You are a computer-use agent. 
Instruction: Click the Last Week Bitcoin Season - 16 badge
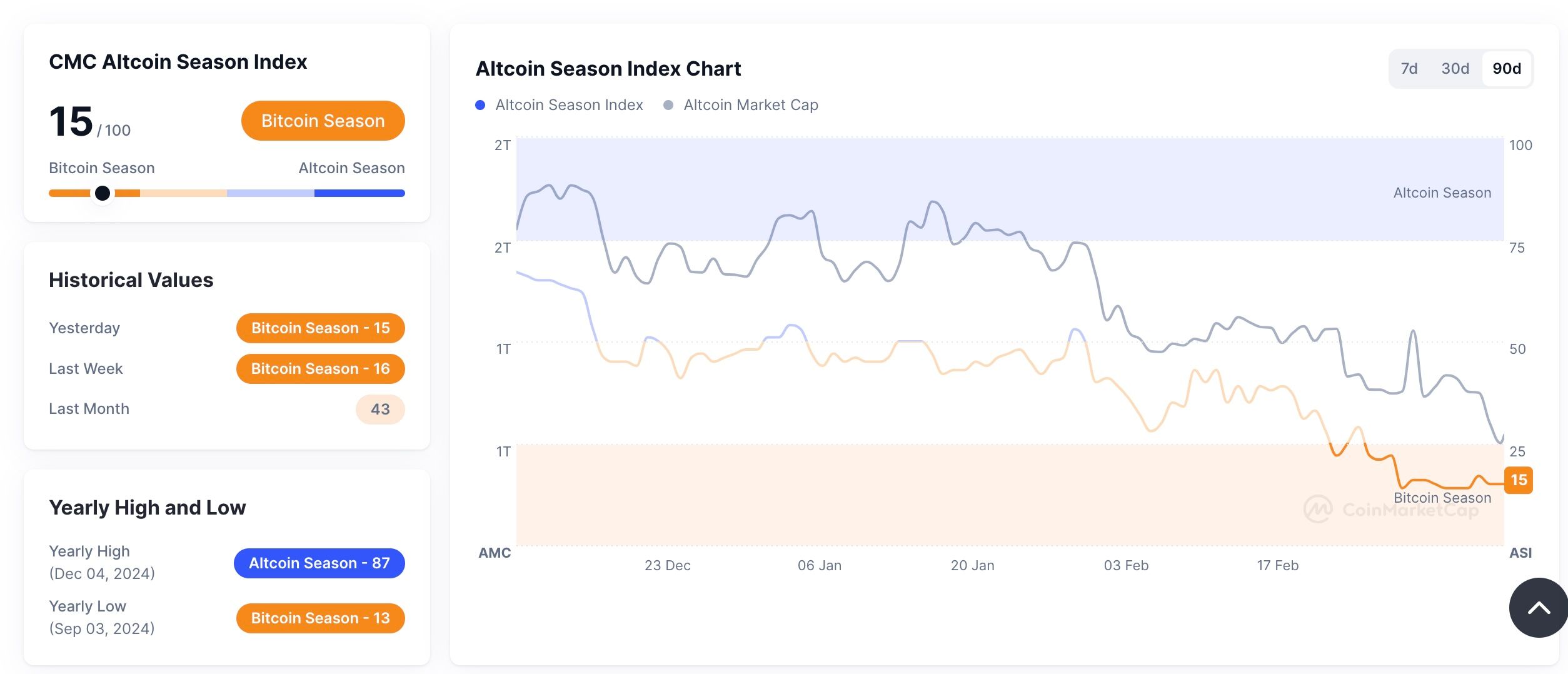(x=320, y=369)
